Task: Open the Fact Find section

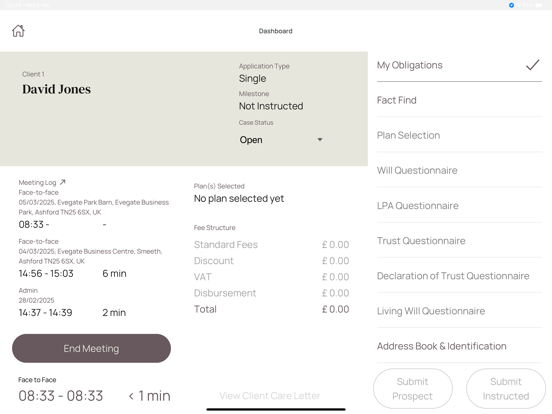Action: pos(459,100)
